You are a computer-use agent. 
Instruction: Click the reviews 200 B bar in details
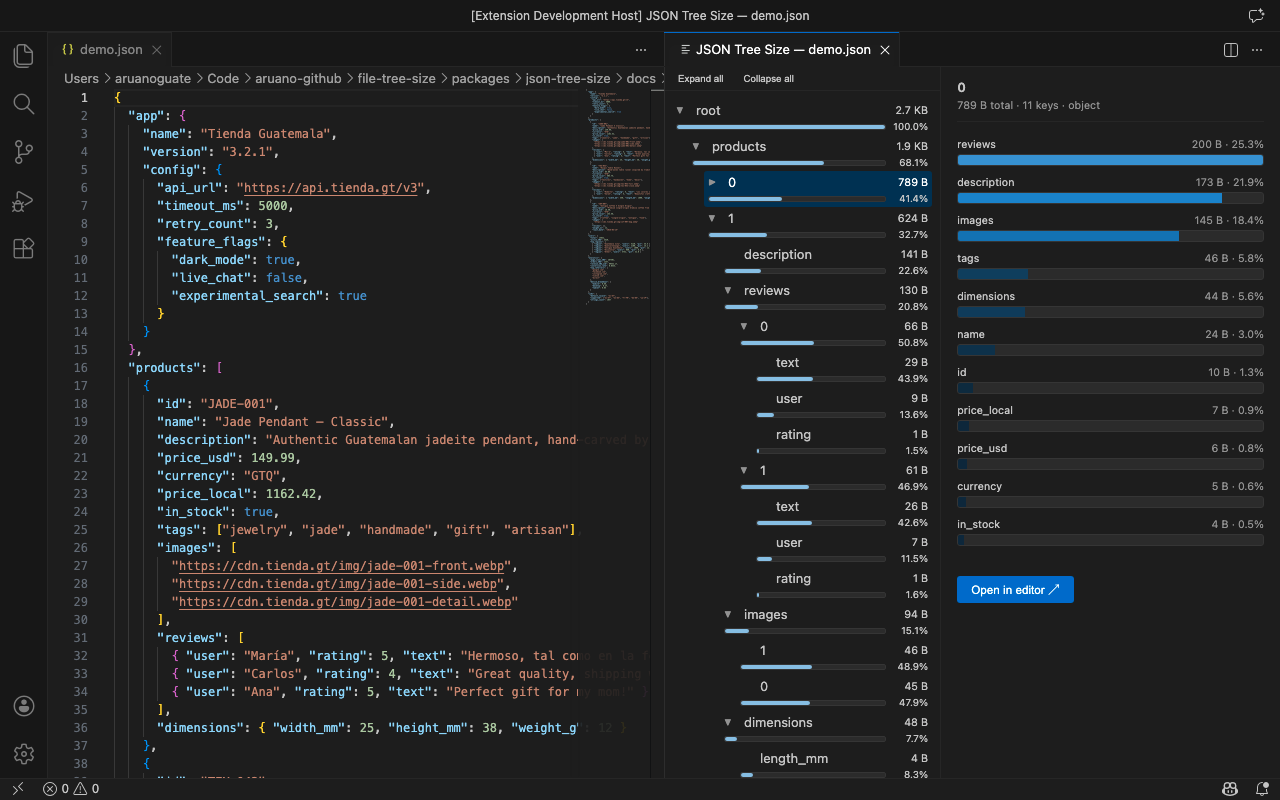click(x=1110, y=160)
